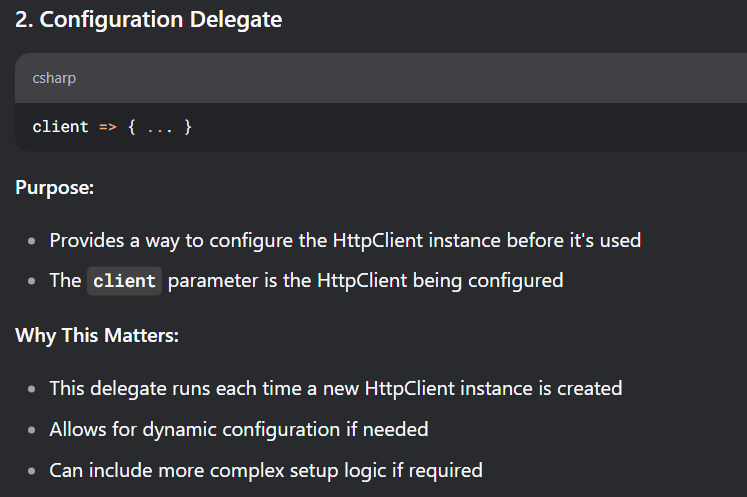Click bullet dot before "This delegate runs"

(x=31, y=389)
